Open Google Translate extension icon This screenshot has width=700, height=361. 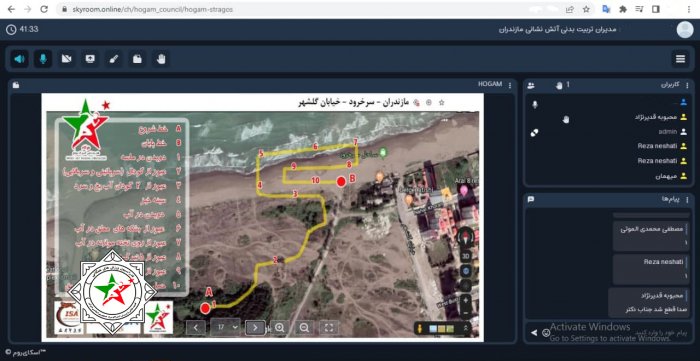coord(606,9)
